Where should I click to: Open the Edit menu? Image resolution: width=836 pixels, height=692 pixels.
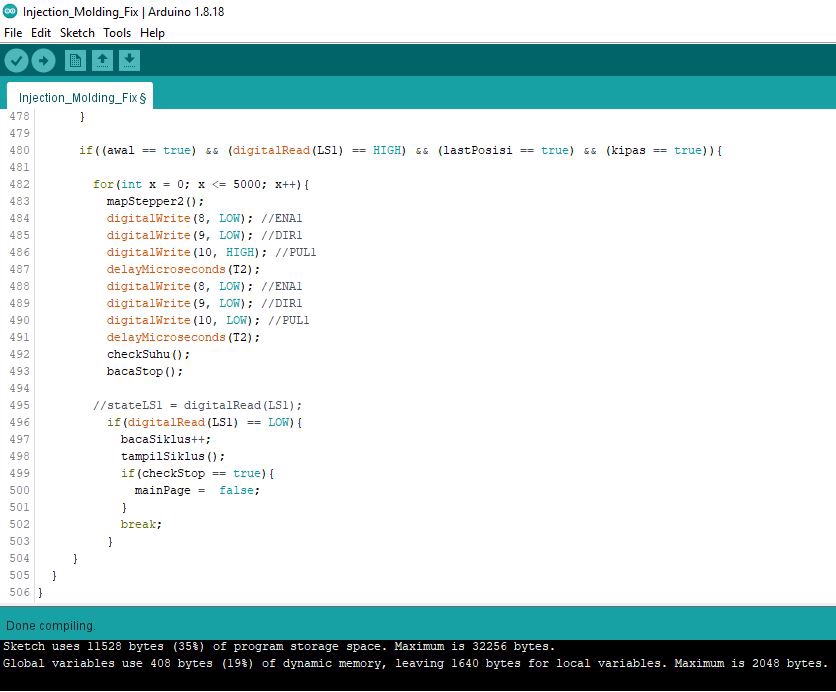pyautogui.click(x=41, y=33)
